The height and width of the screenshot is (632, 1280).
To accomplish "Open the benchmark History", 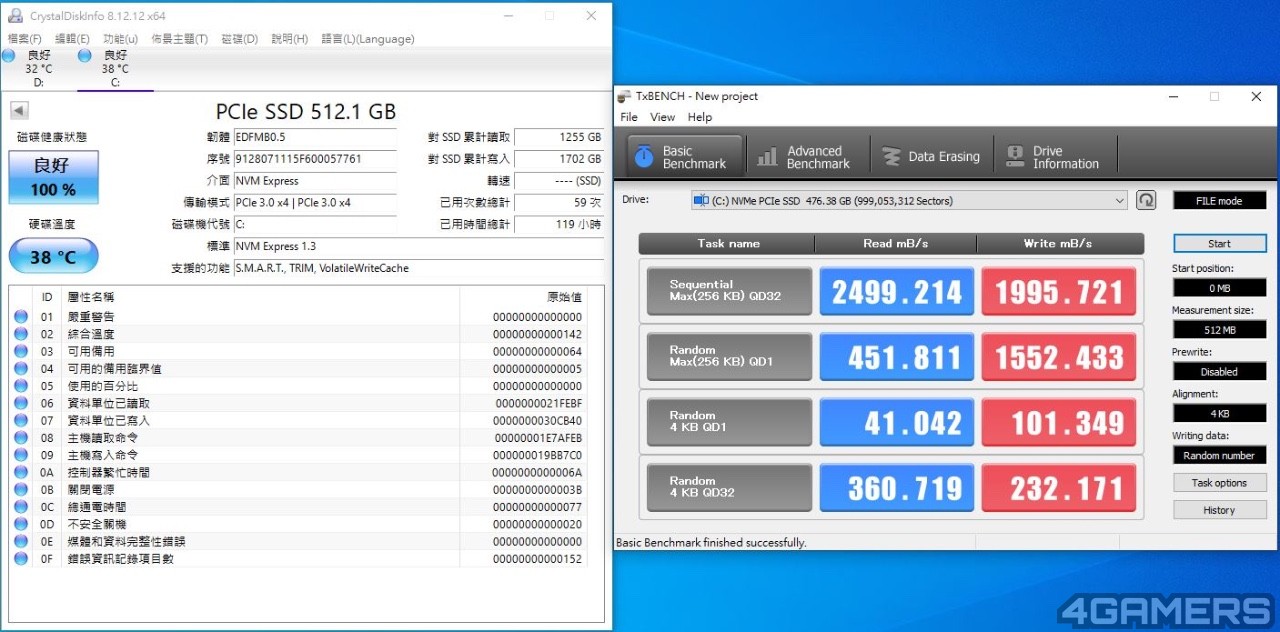I will click(x=1220, y=510).
